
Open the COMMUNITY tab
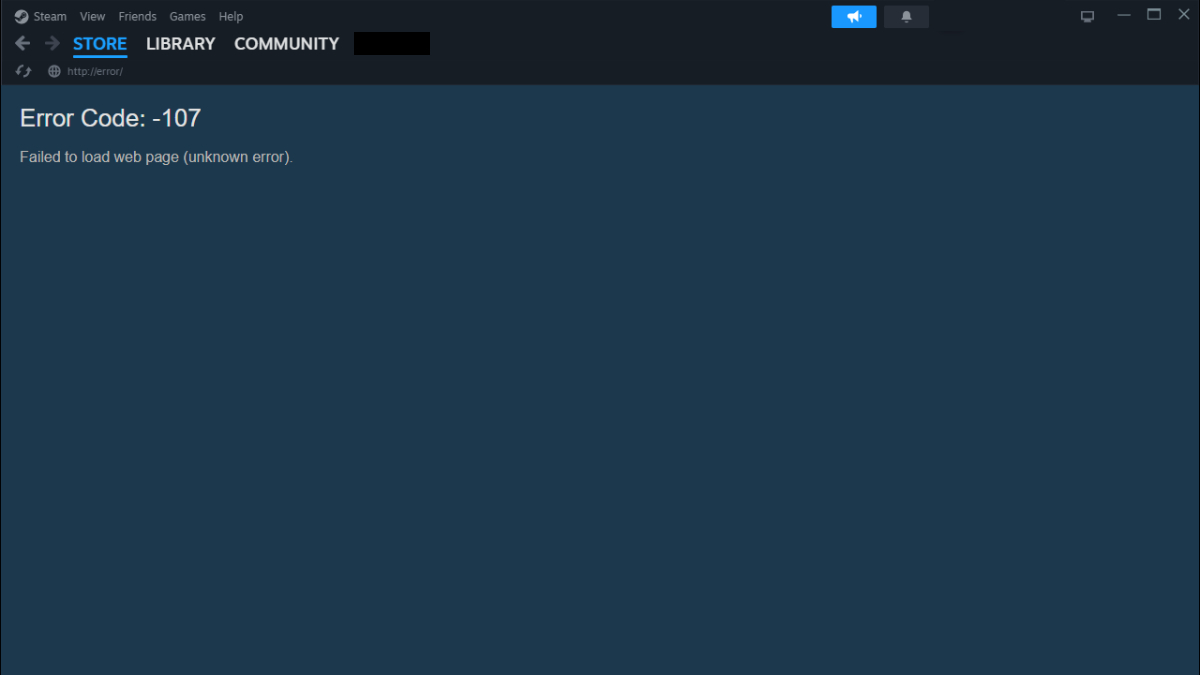click(x=286, y=44)
